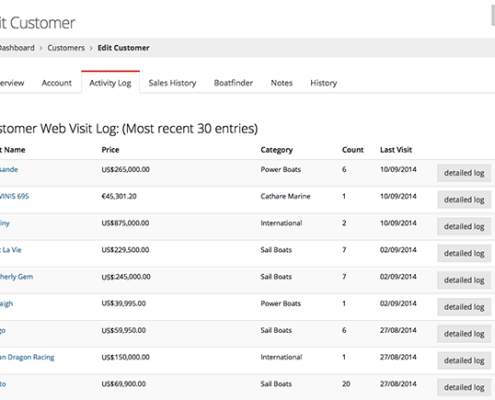
Task: Open detailed log for Cathare Marine row
Action: pyautogui.click(x=464, y=200)
